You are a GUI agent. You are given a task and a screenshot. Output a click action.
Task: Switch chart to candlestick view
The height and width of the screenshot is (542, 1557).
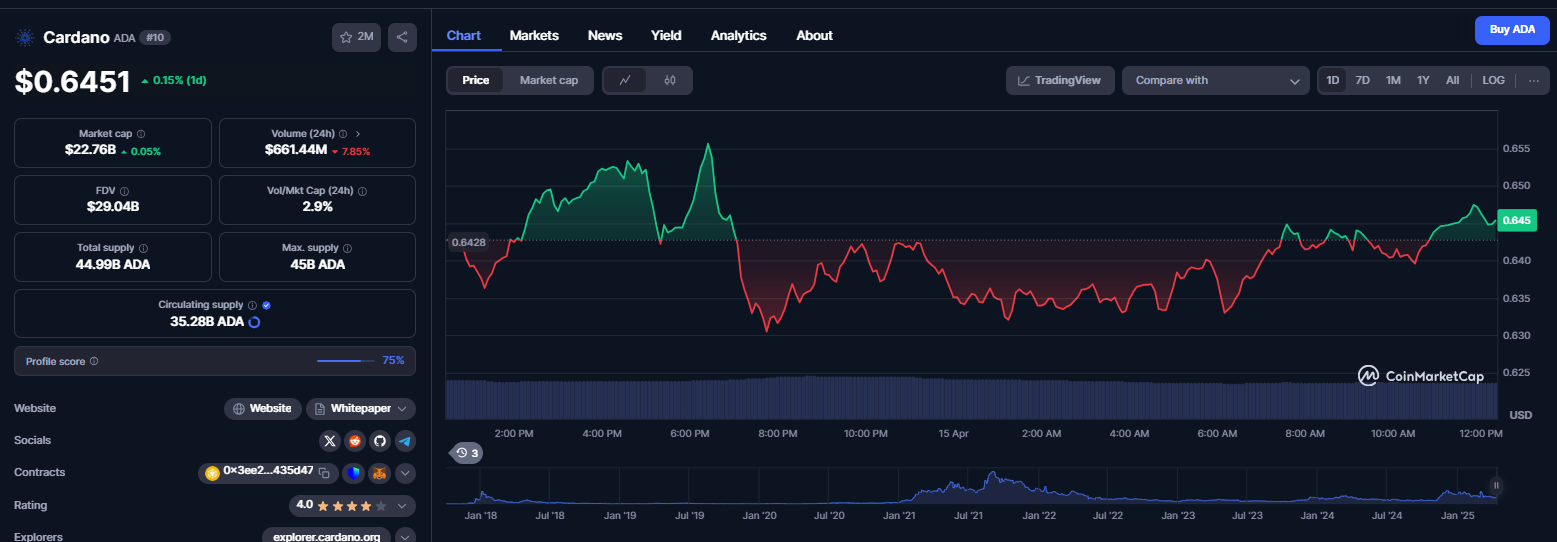pos(670,80)
